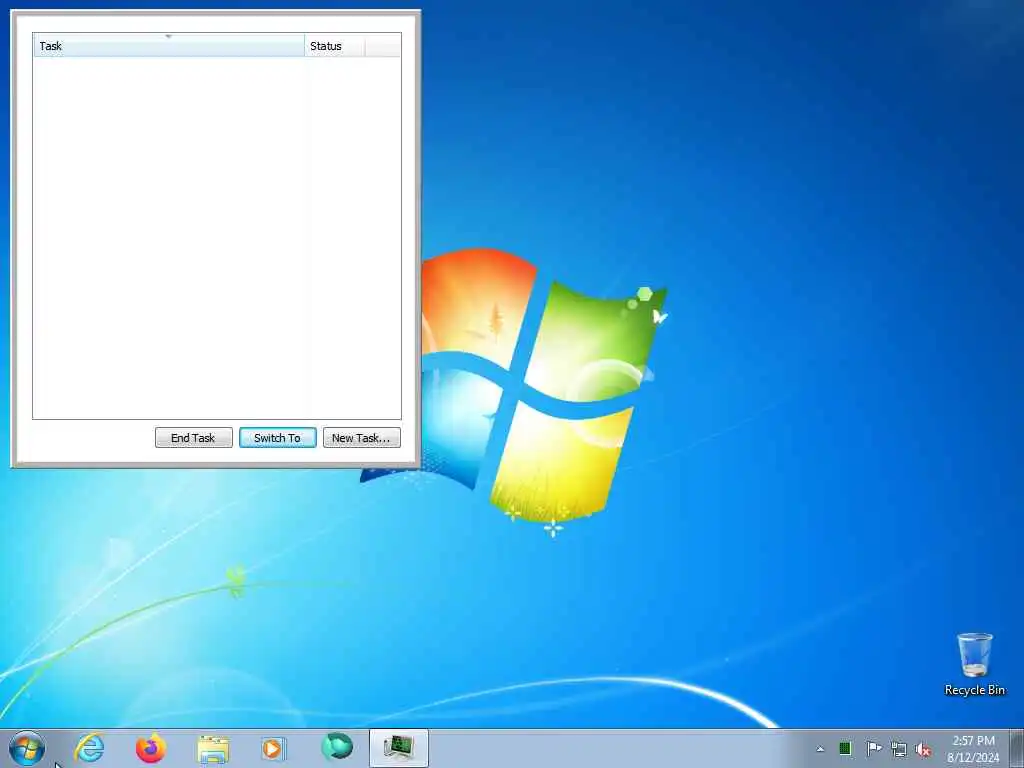This screenshot has height=768, width=1024.
Task: Open the Action Center flag icon
Action: pos(873,748)
